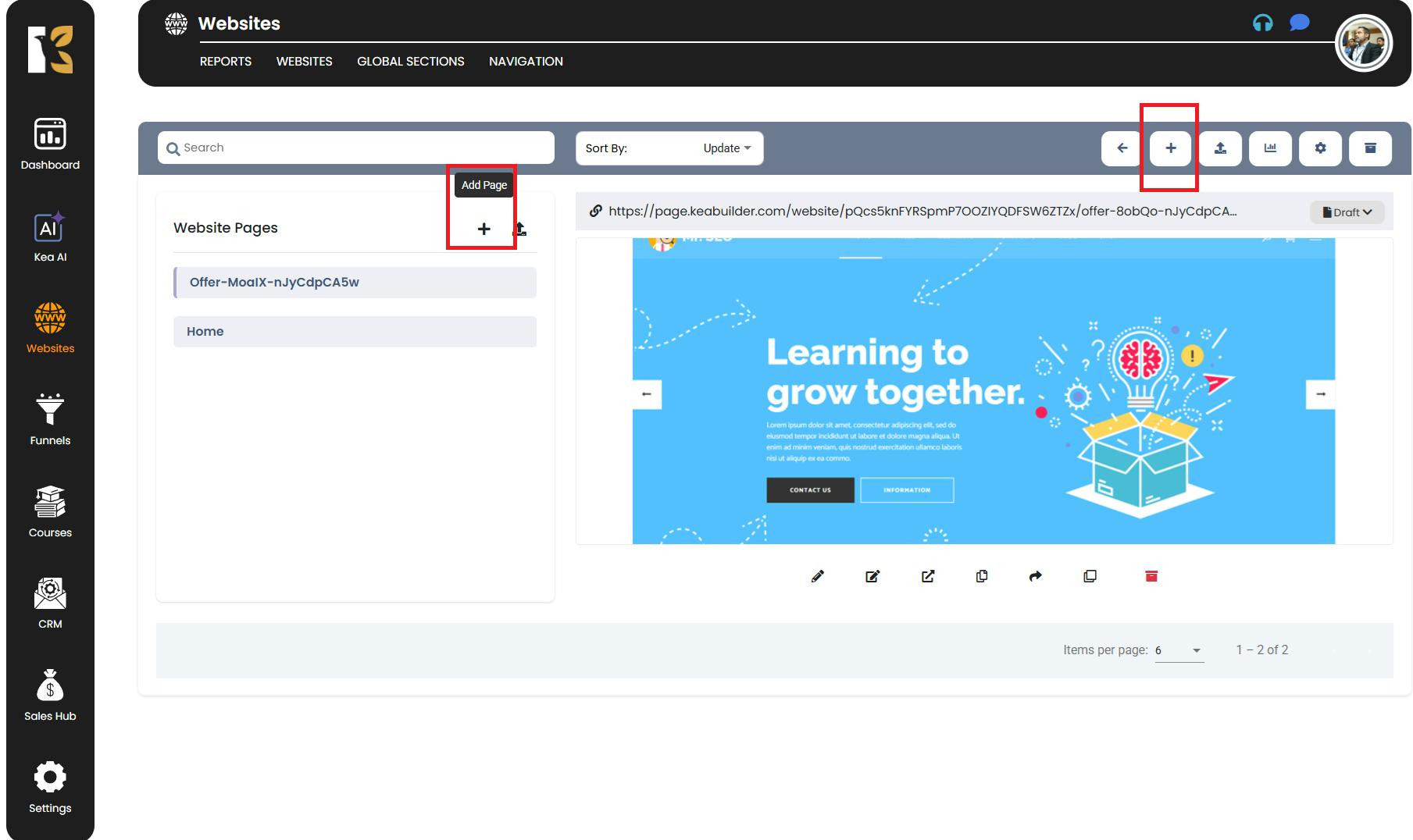Open the headset support icon
This screenshot has height=840, width=1413.
(x=1262, y=23)
